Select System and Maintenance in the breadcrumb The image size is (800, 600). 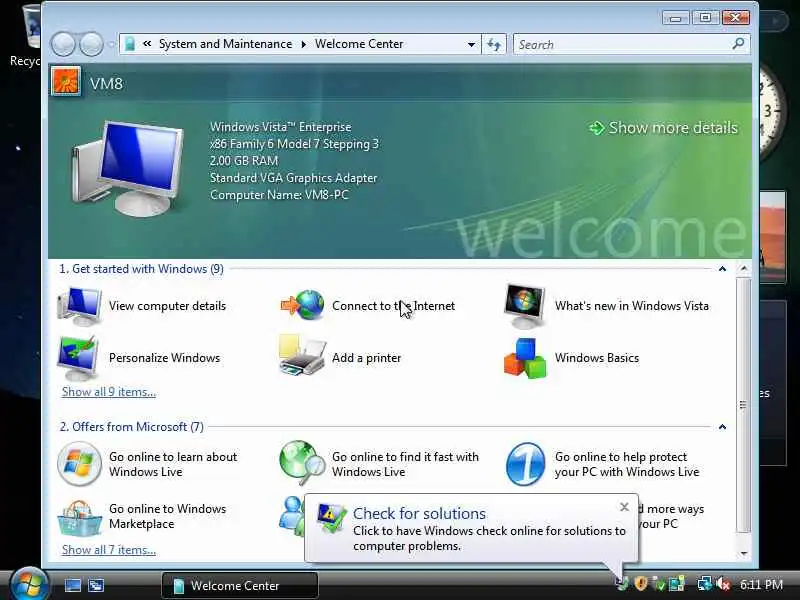226,44
